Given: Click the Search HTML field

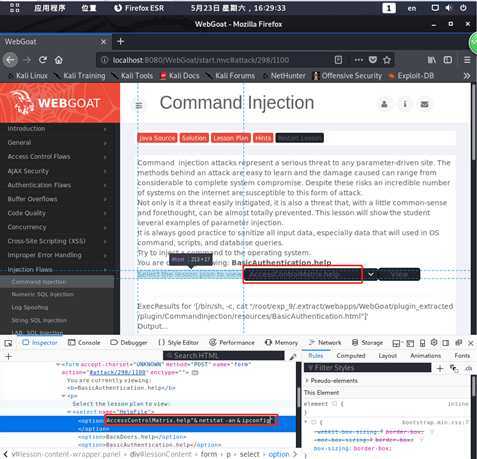Looking at the screenshot, I should (x=224, y=356).
